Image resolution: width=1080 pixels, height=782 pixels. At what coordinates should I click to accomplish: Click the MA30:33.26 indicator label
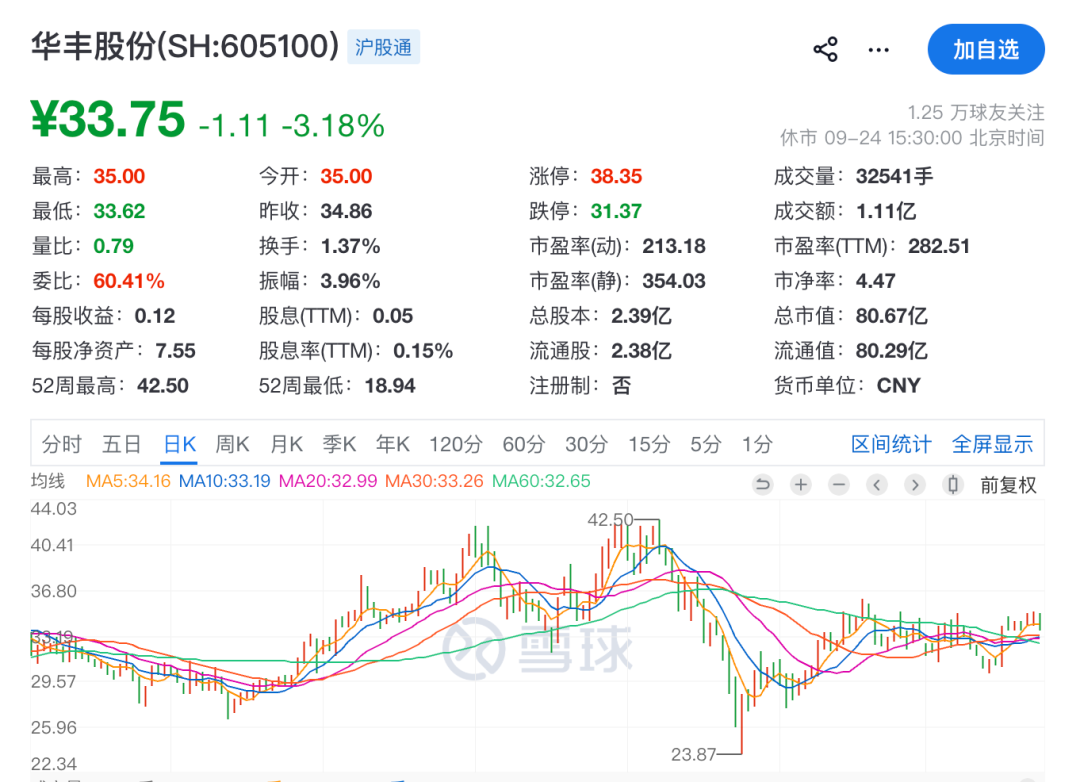pos(434,481)
